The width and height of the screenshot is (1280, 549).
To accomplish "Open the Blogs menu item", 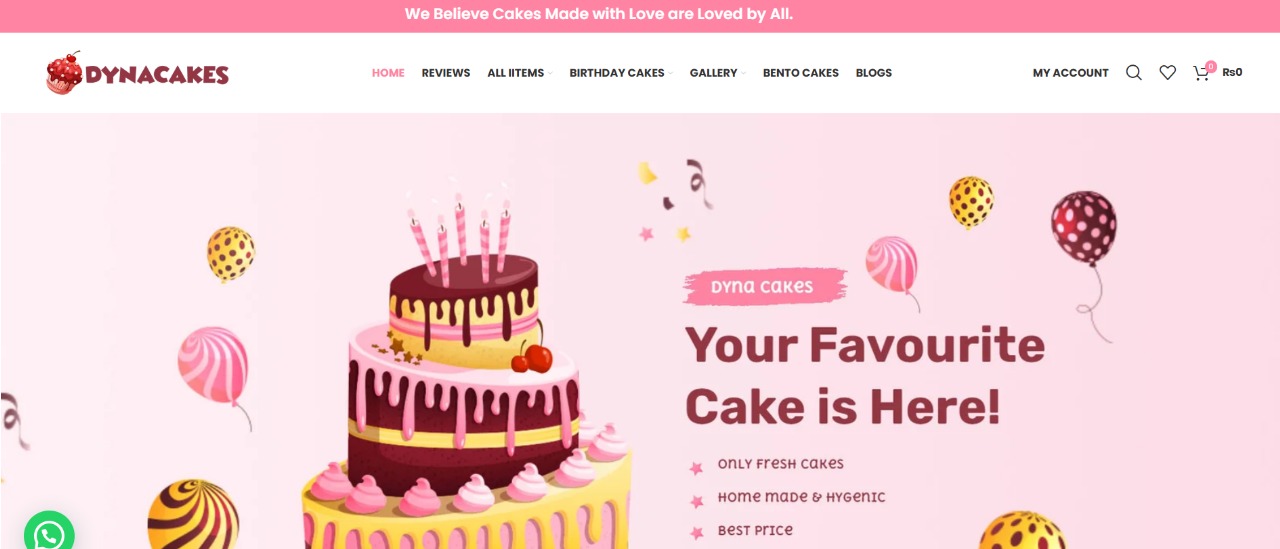I will pyautogui.click(x=874, y=73).
